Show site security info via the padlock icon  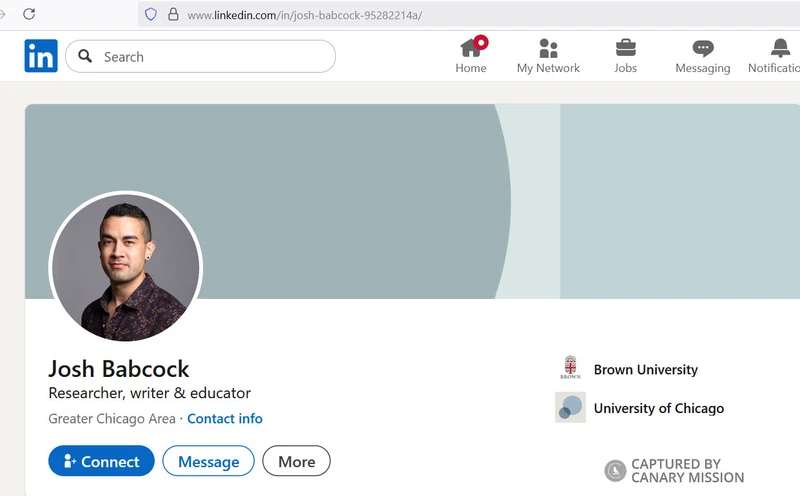pos(173,15)
